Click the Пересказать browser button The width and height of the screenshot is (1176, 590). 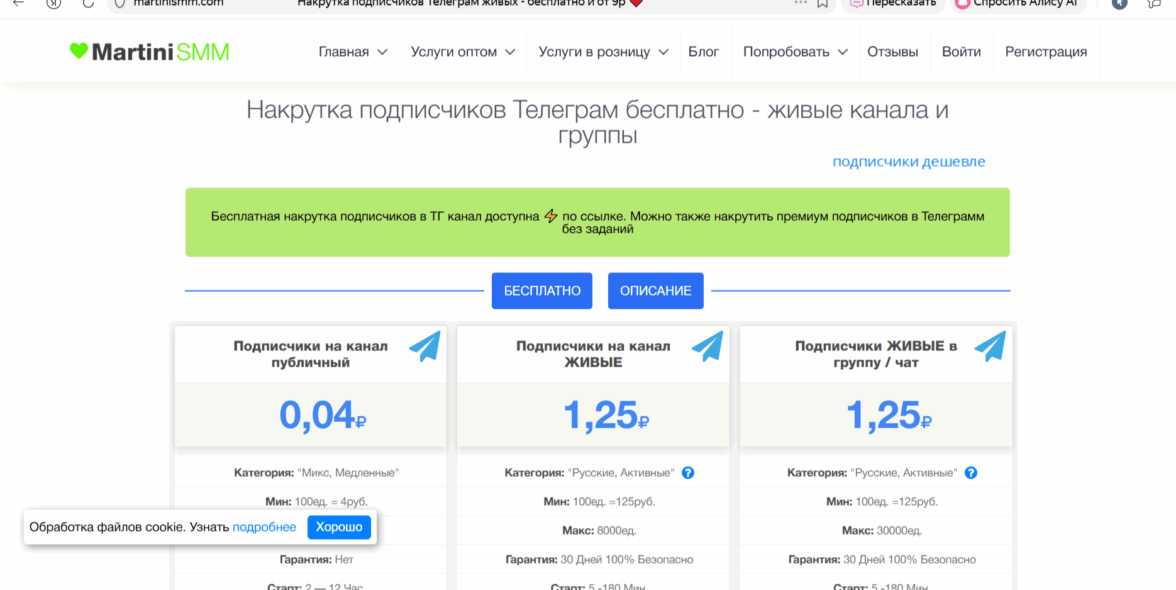pyautogui.click(x=893, y=4)
